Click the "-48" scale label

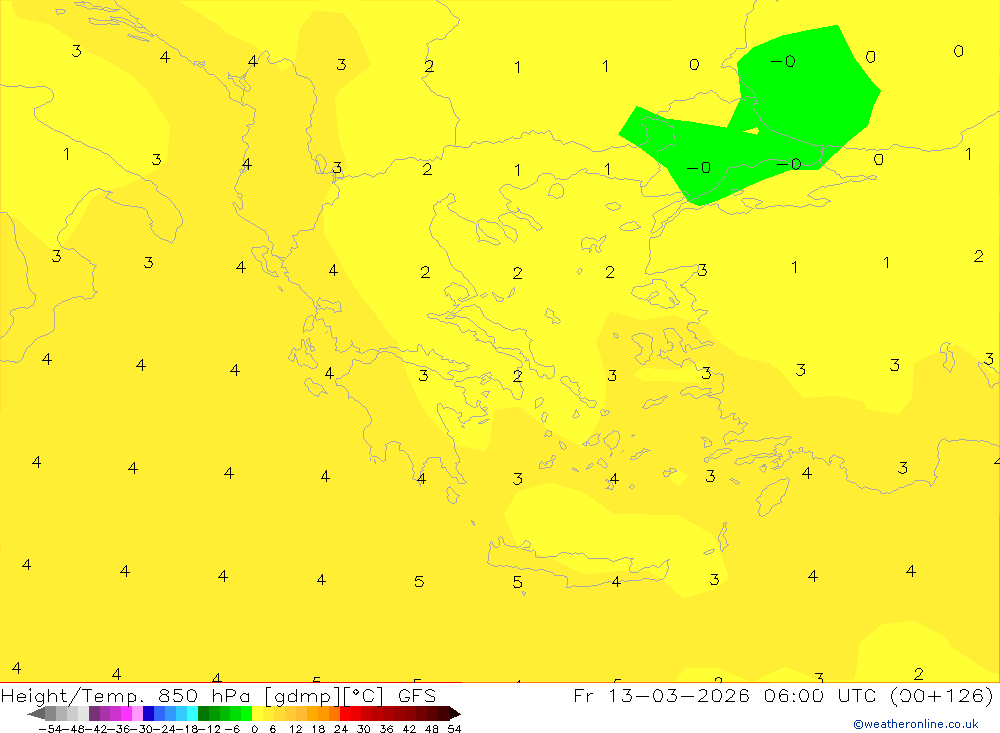(x=74, y=729)
